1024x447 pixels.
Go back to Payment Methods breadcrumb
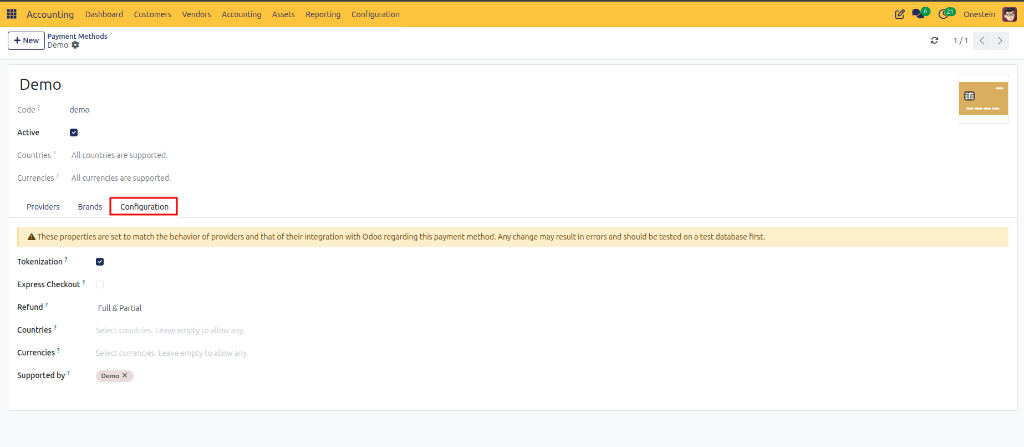click(77, 37)
